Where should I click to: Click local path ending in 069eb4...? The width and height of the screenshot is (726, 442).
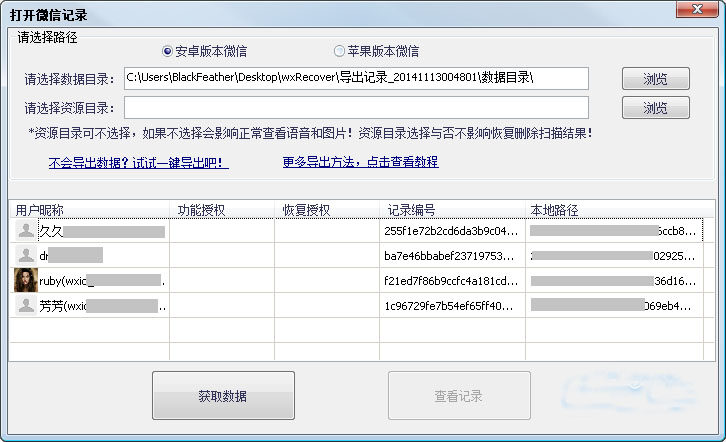[611, 306]
